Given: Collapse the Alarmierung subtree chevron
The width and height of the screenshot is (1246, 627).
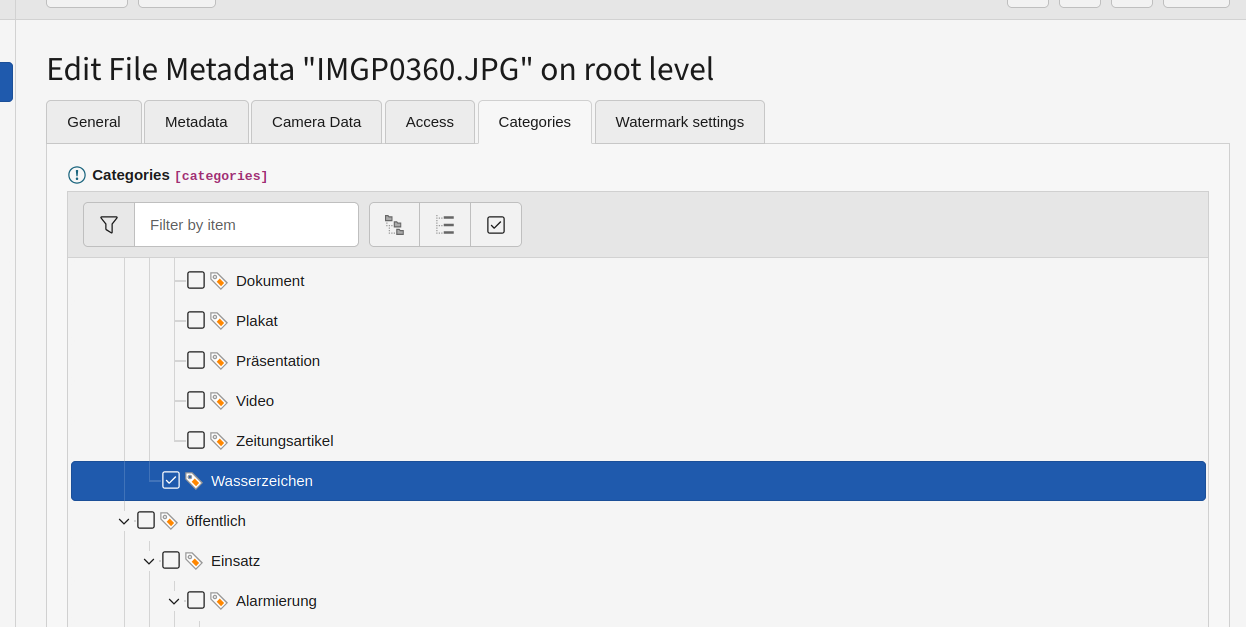Looking at the screenshot, I should [174, 601].
